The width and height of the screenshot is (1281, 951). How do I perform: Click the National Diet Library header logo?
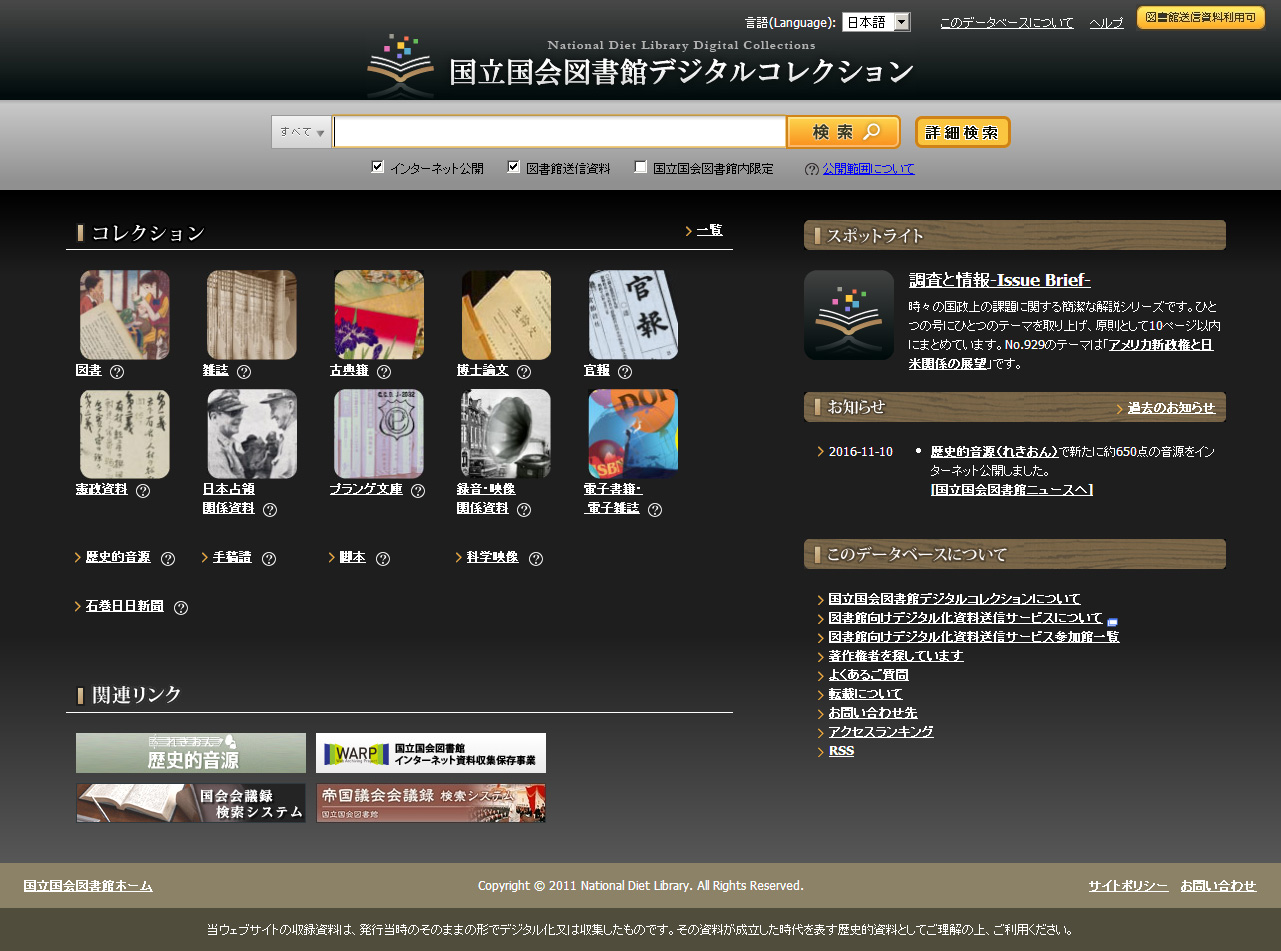[640, 66]
